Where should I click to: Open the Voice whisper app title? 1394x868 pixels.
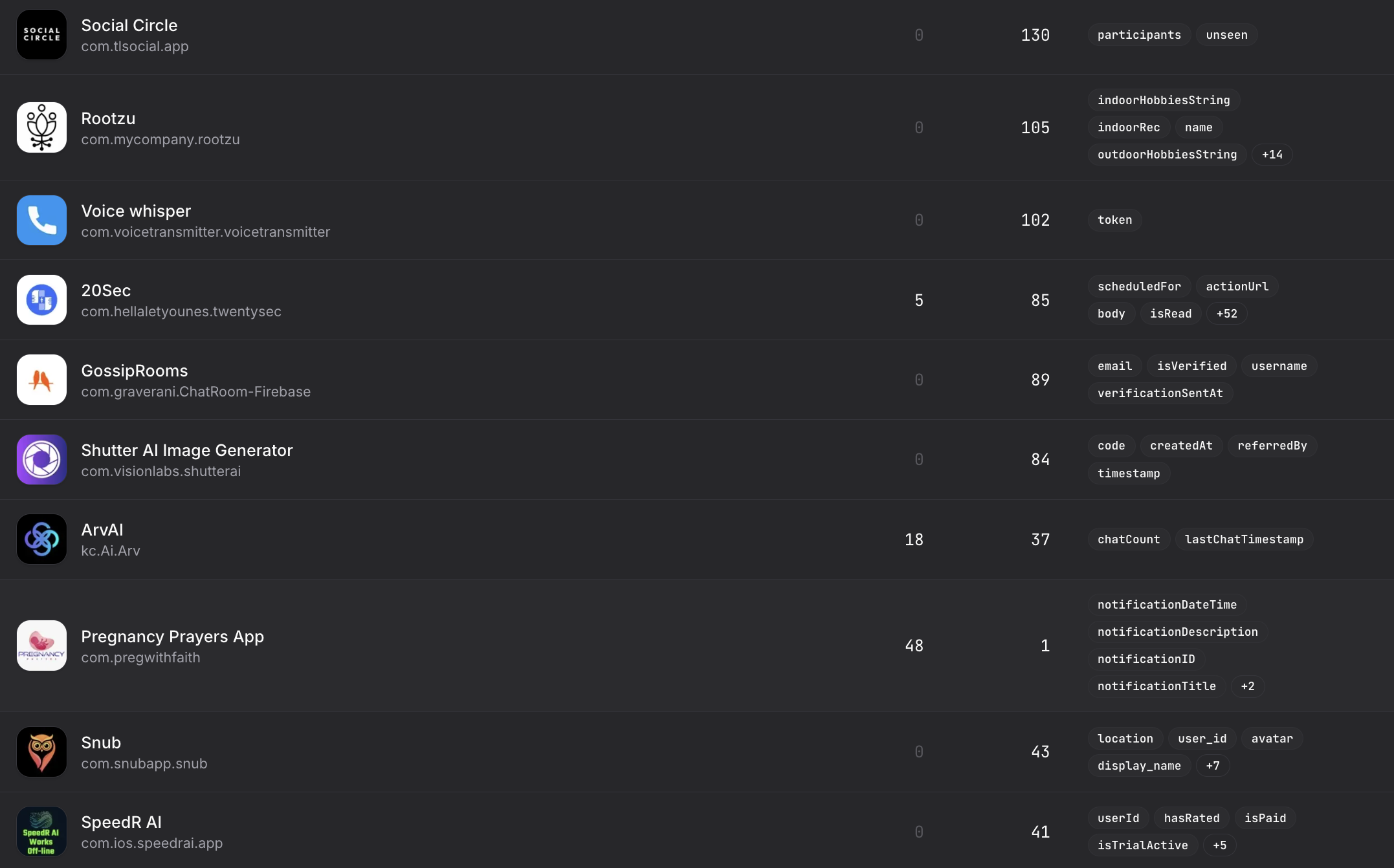pos(136,211)
